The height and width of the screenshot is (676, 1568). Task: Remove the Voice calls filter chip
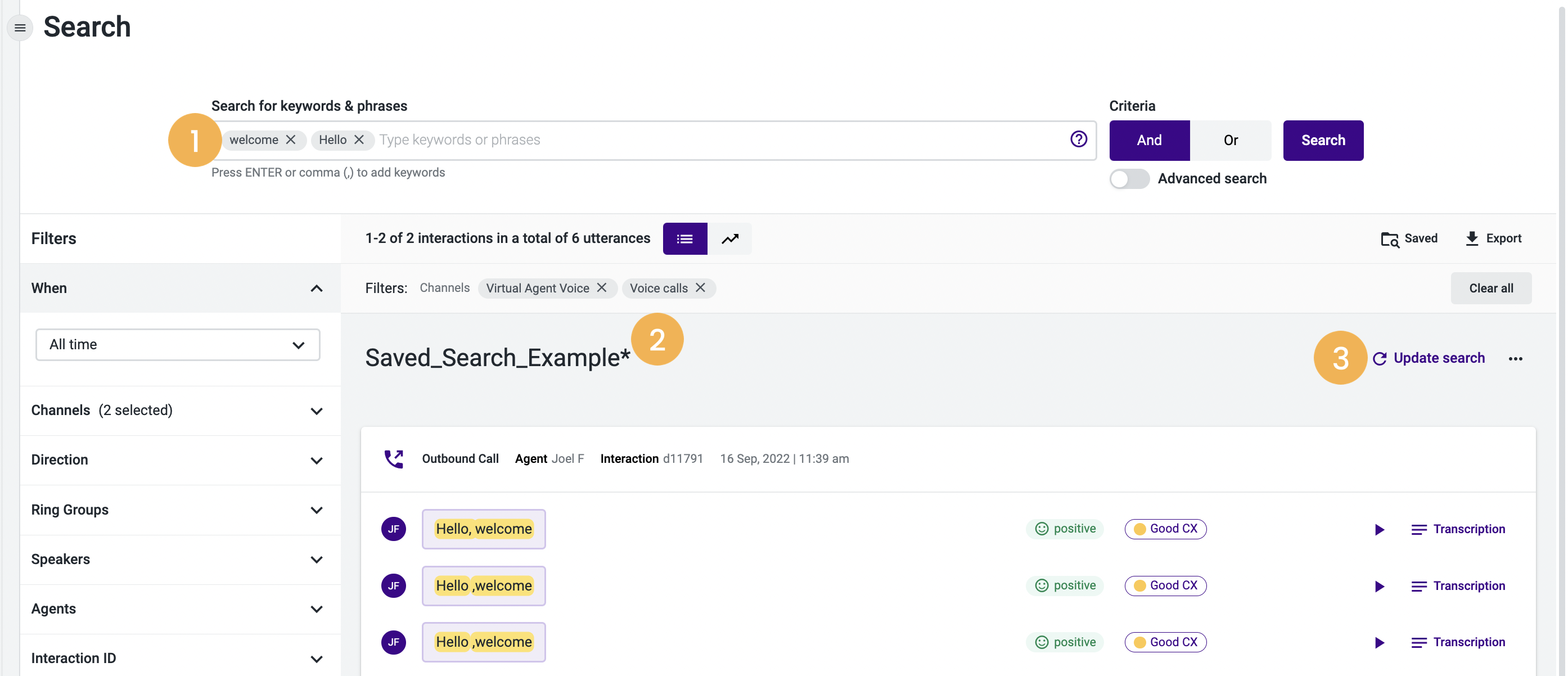tap(701, 288)
